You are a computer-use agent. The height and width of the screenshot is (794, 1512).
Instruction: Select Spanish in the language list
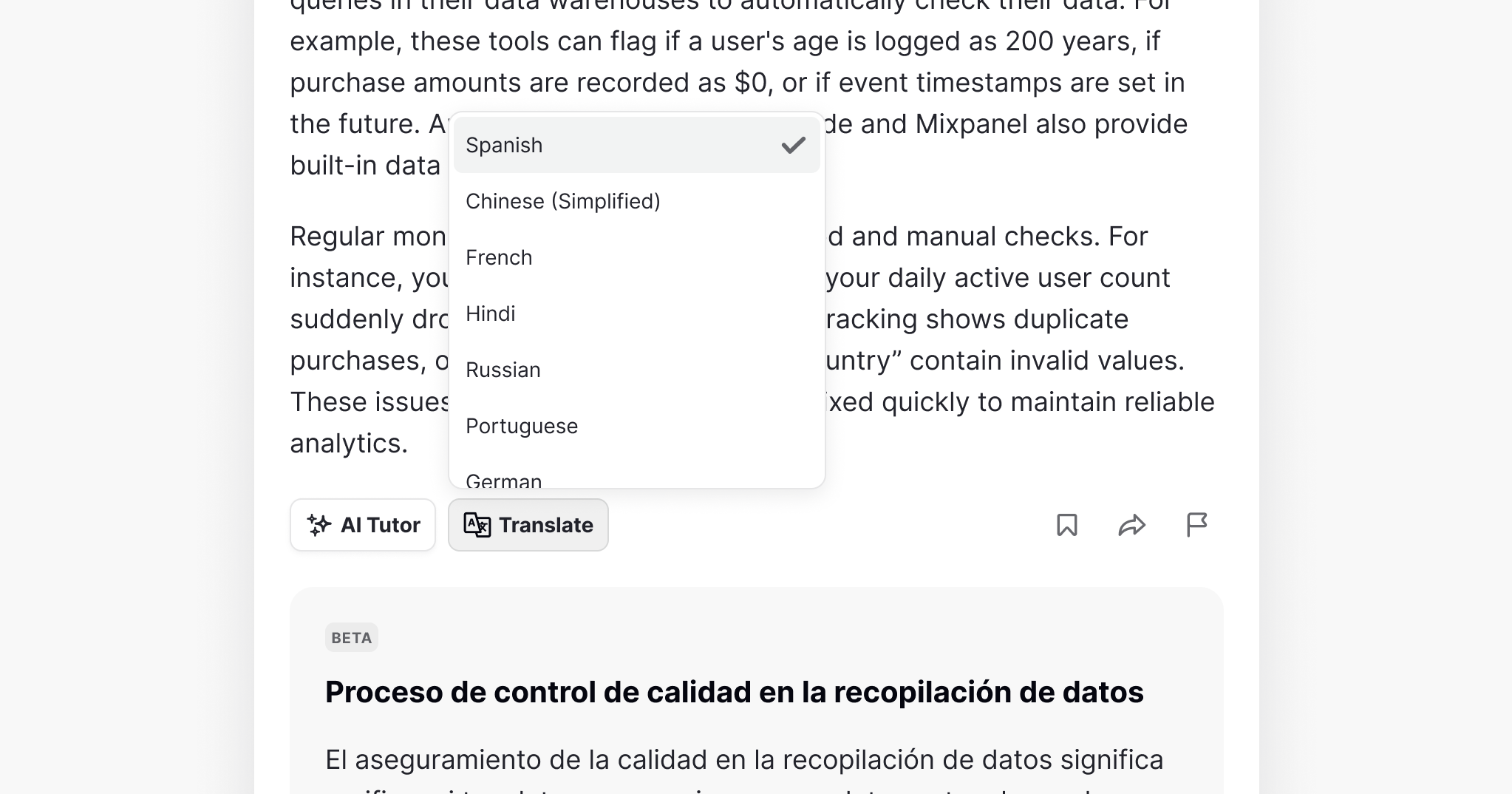(637, 145)
